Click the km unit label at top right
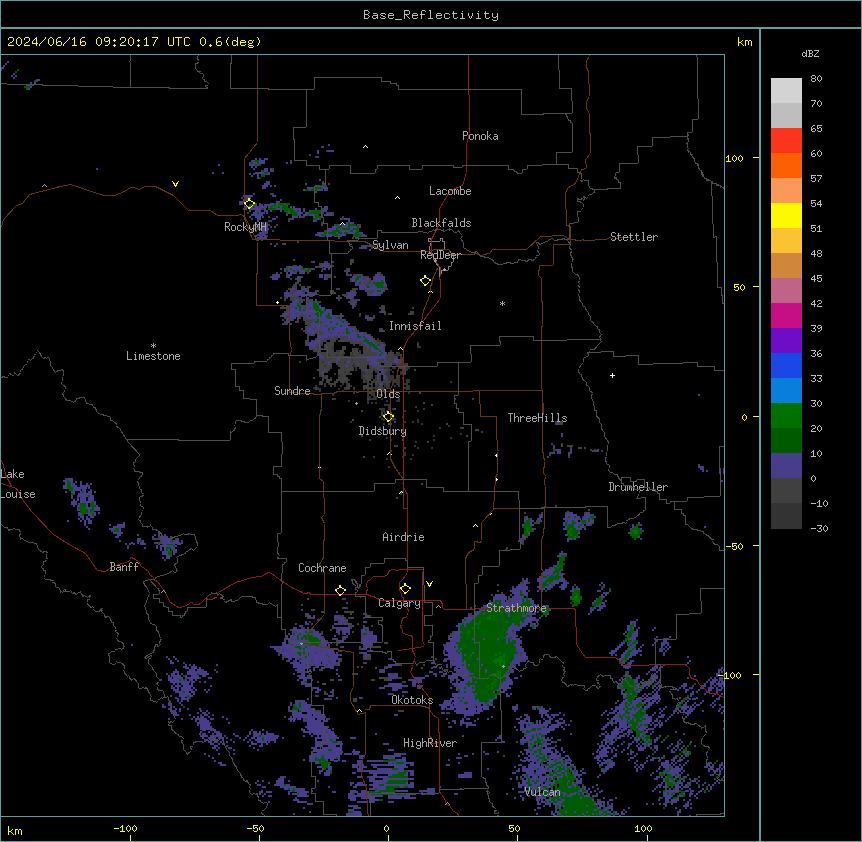The image size is (862, 842). pyautogui.click(x=745, y=42)
